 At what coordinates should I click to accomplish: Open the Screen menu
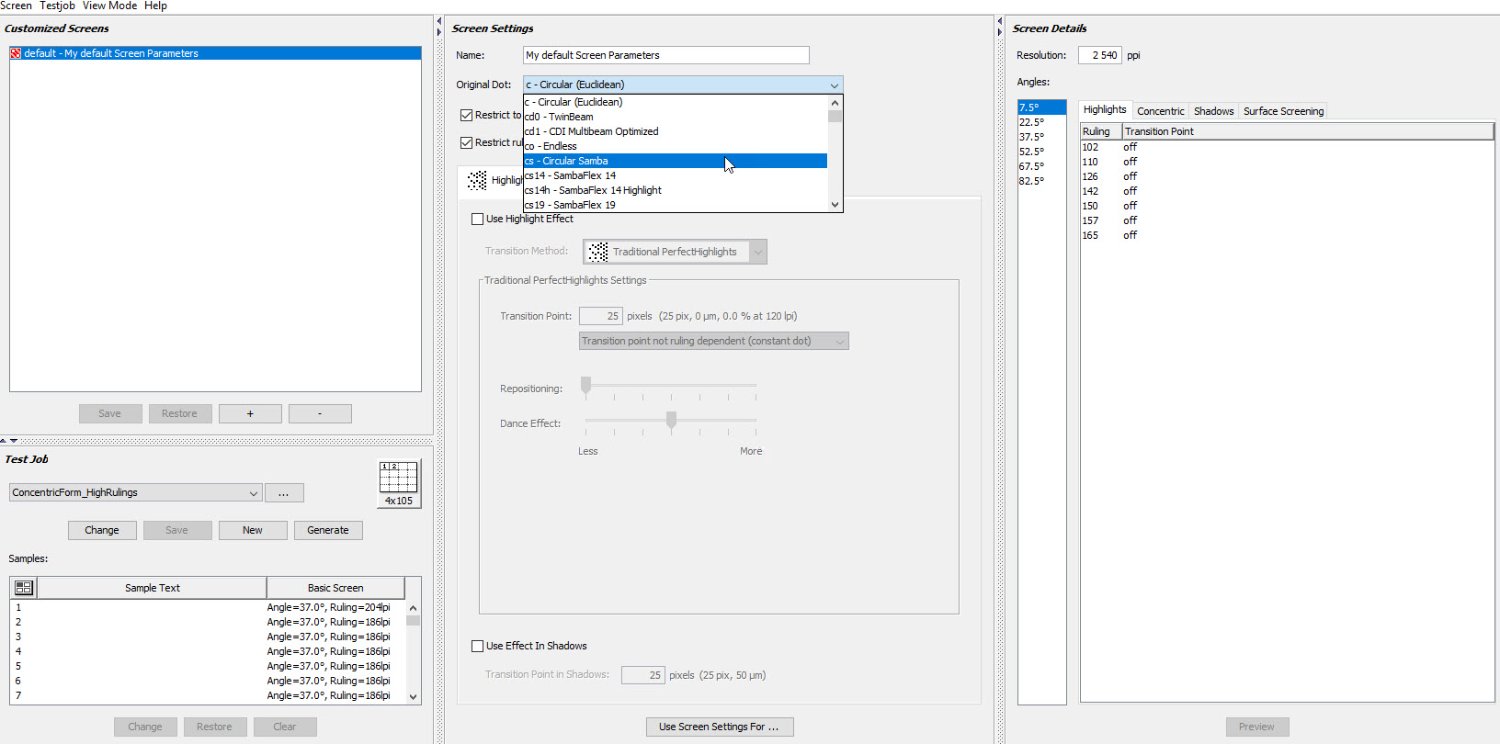point(15,6)
